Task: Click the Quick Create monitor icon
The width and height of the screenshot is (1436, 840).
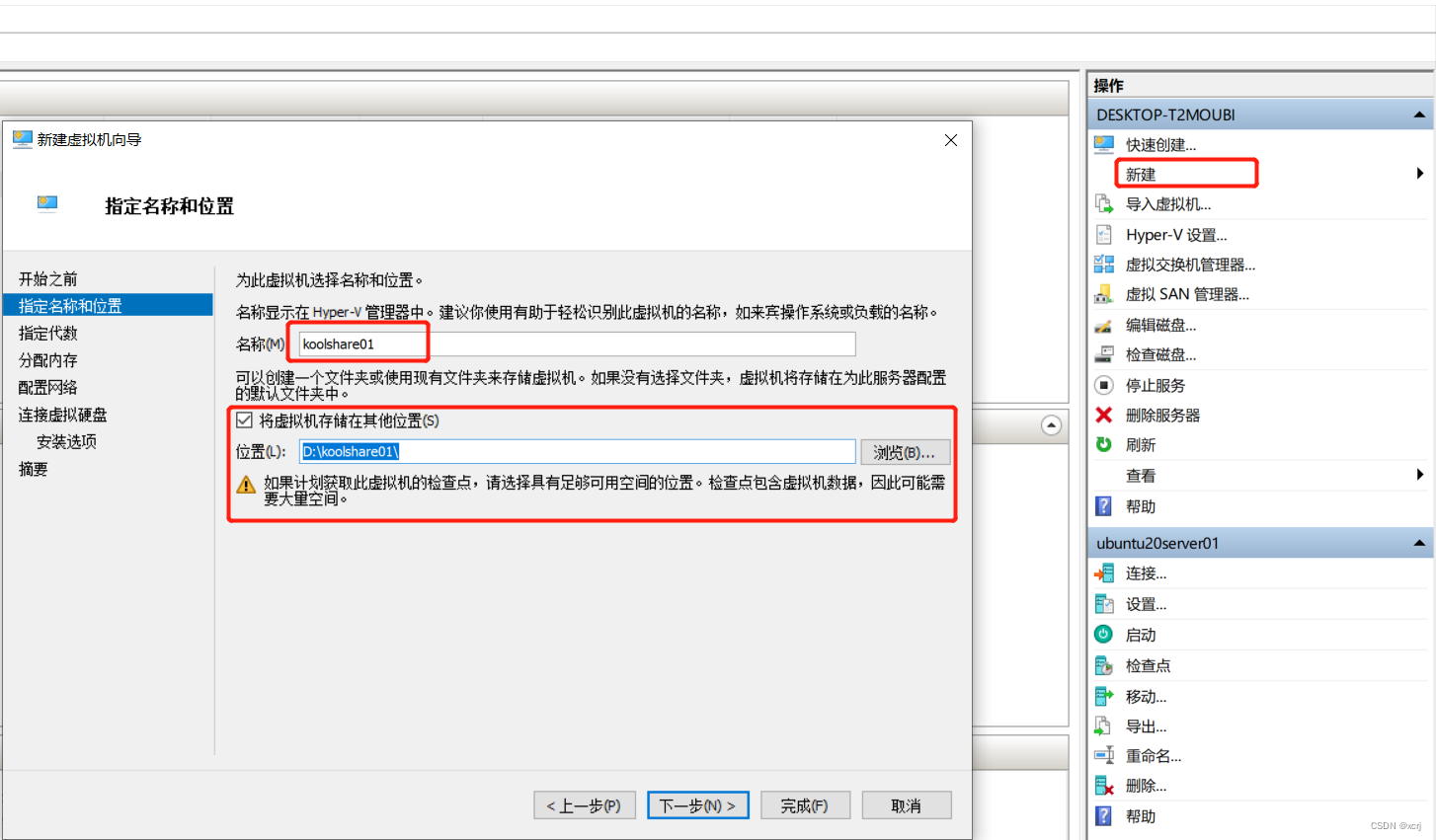Action: click(1104, 144)
